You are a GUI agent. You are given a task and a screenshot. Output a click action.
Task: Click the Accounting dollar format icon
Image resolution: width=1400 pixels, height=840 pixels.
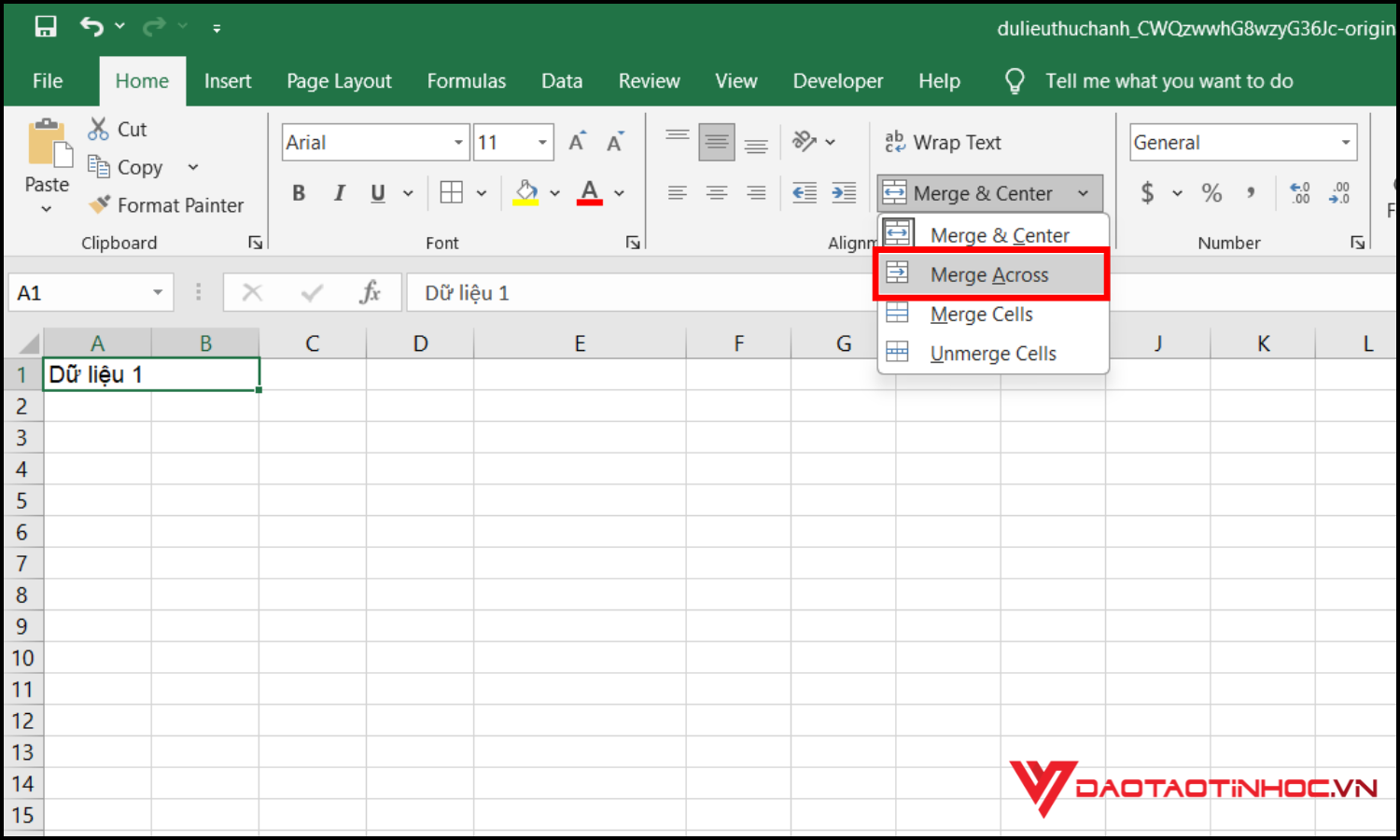(x=1147, y=193)
